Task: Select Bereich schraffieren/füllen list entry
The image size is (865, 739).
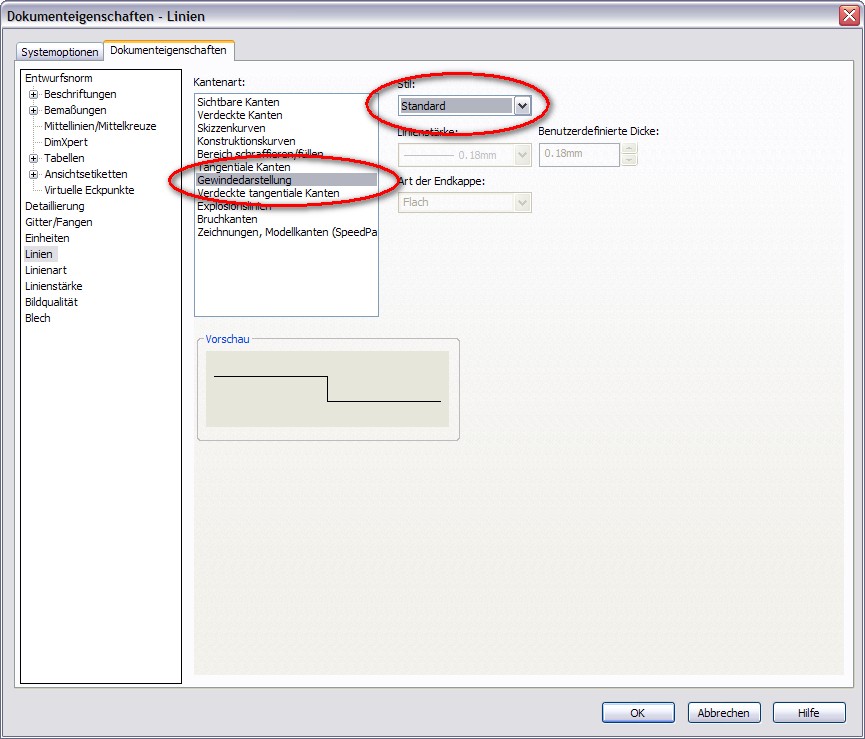Action: (286, 154)
